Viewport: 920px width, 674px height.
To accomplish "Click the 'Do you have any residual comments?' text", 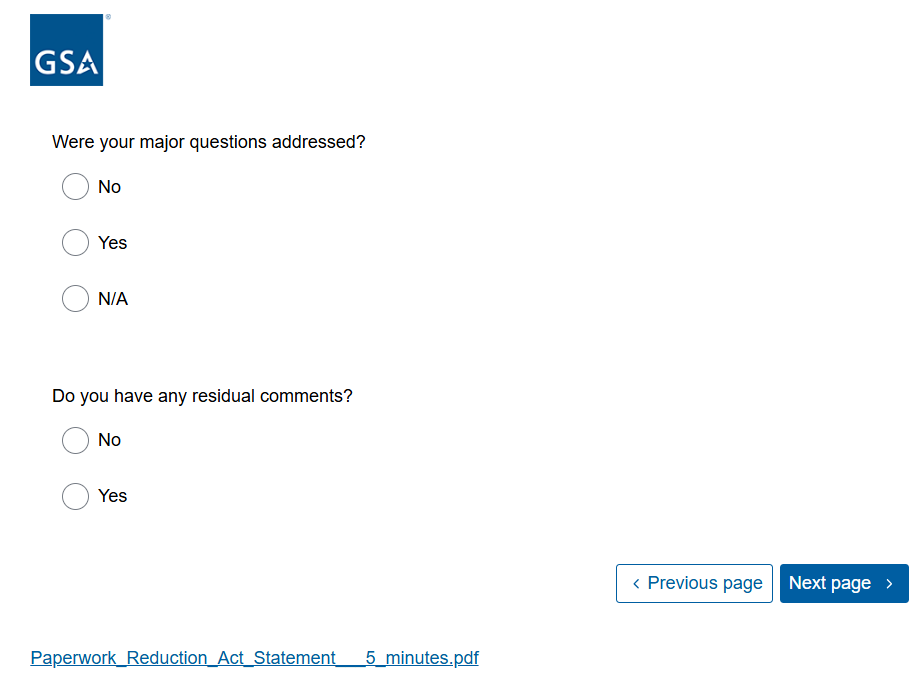I will click(202, 396).
